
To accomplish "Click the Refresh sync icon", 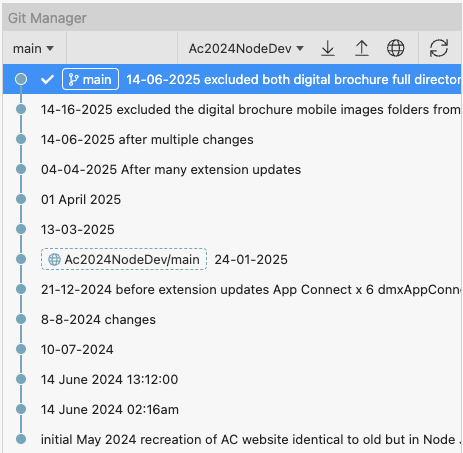I will click(x=439, y=49).
